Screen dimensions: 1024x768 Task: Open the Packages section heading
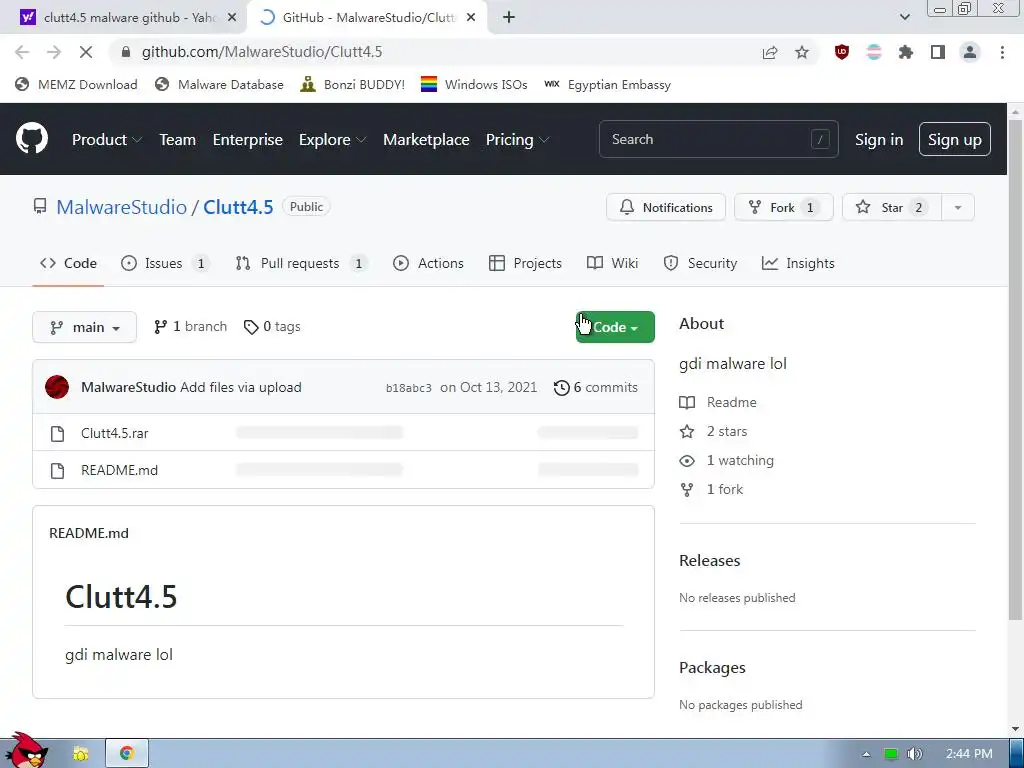(x=712, y=668)
